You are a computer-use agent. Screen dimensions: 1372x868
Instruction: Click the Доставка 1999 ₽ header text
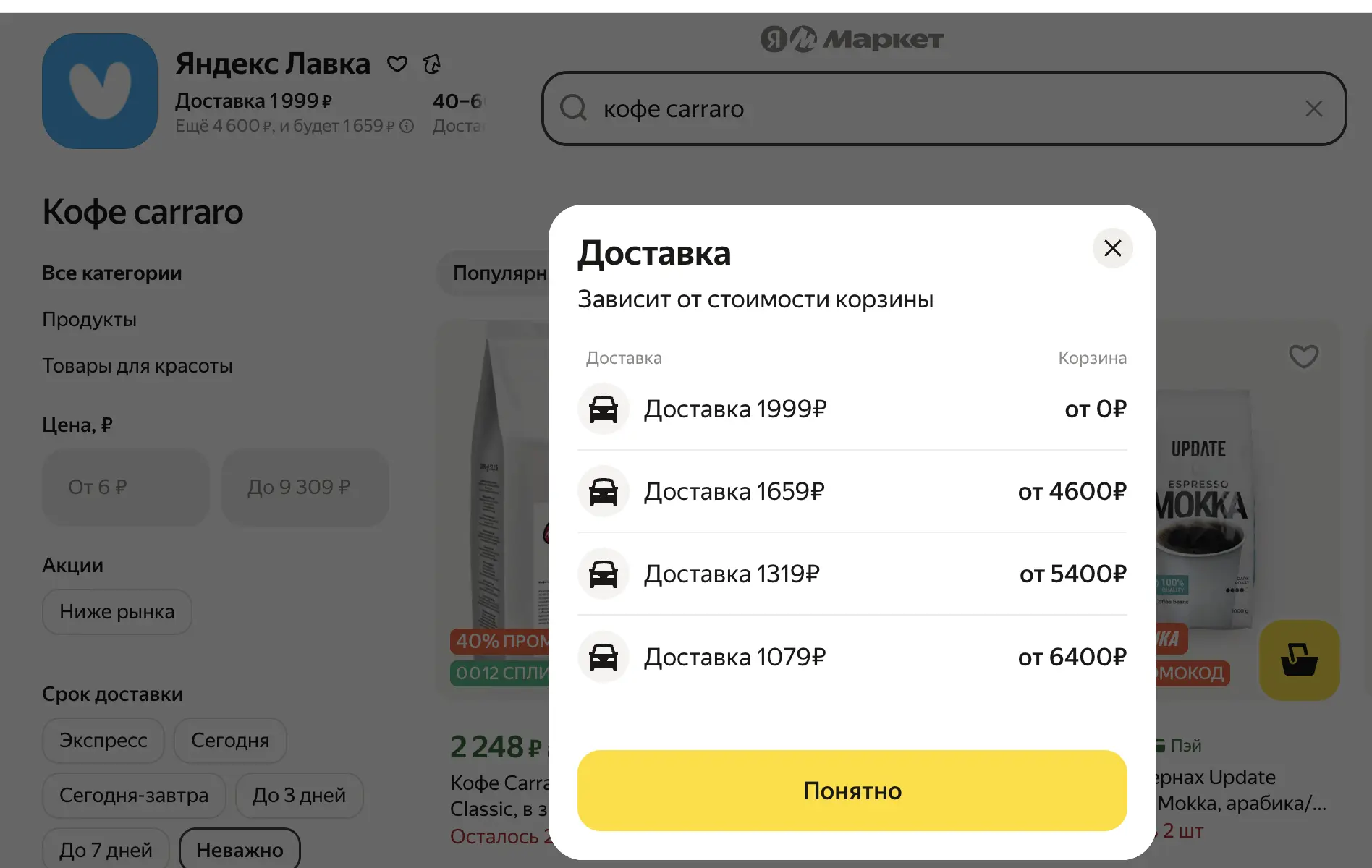tap(253, 101)
